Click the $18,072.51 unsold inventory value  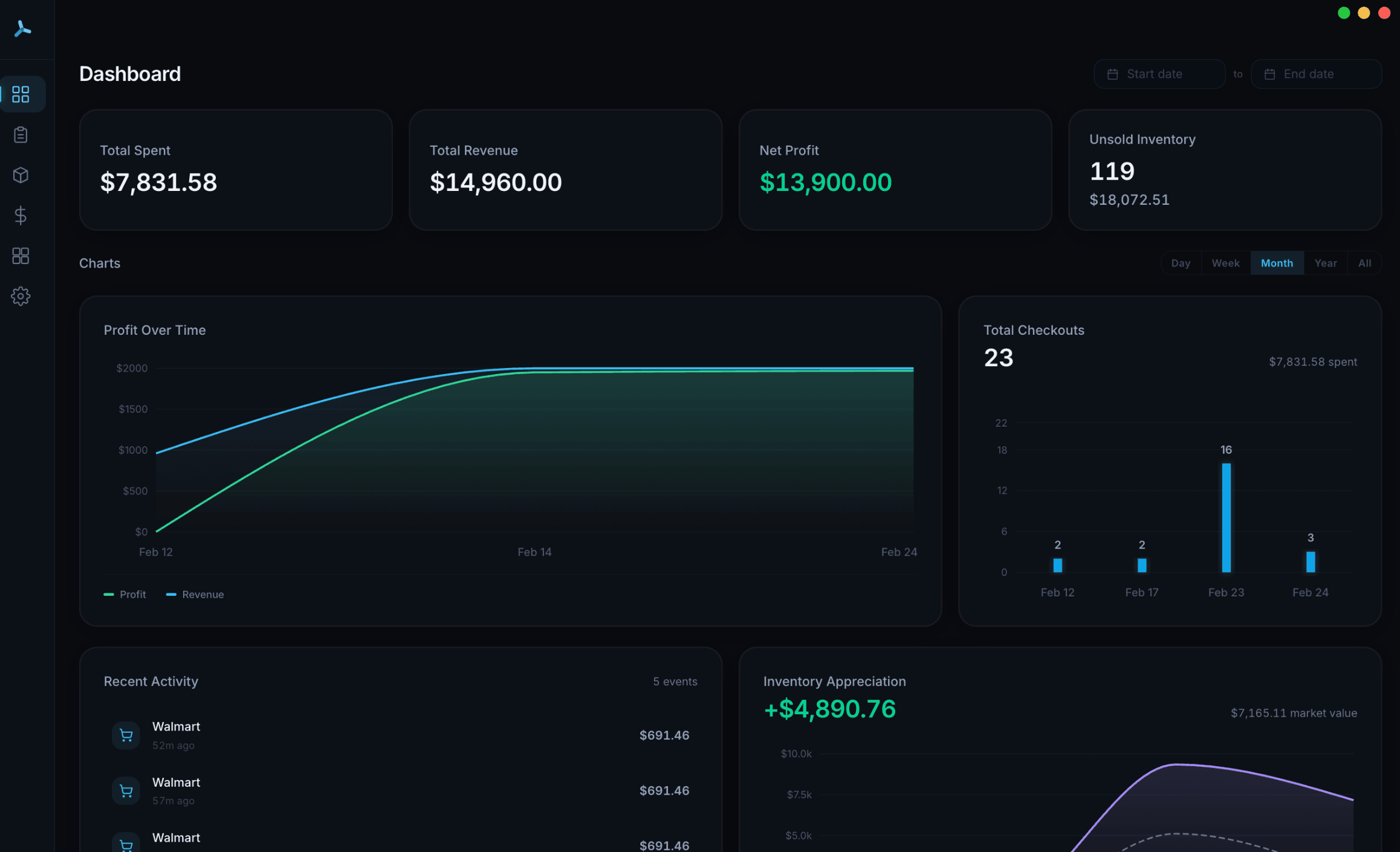pyautogui.click(x=1129, y=200)
